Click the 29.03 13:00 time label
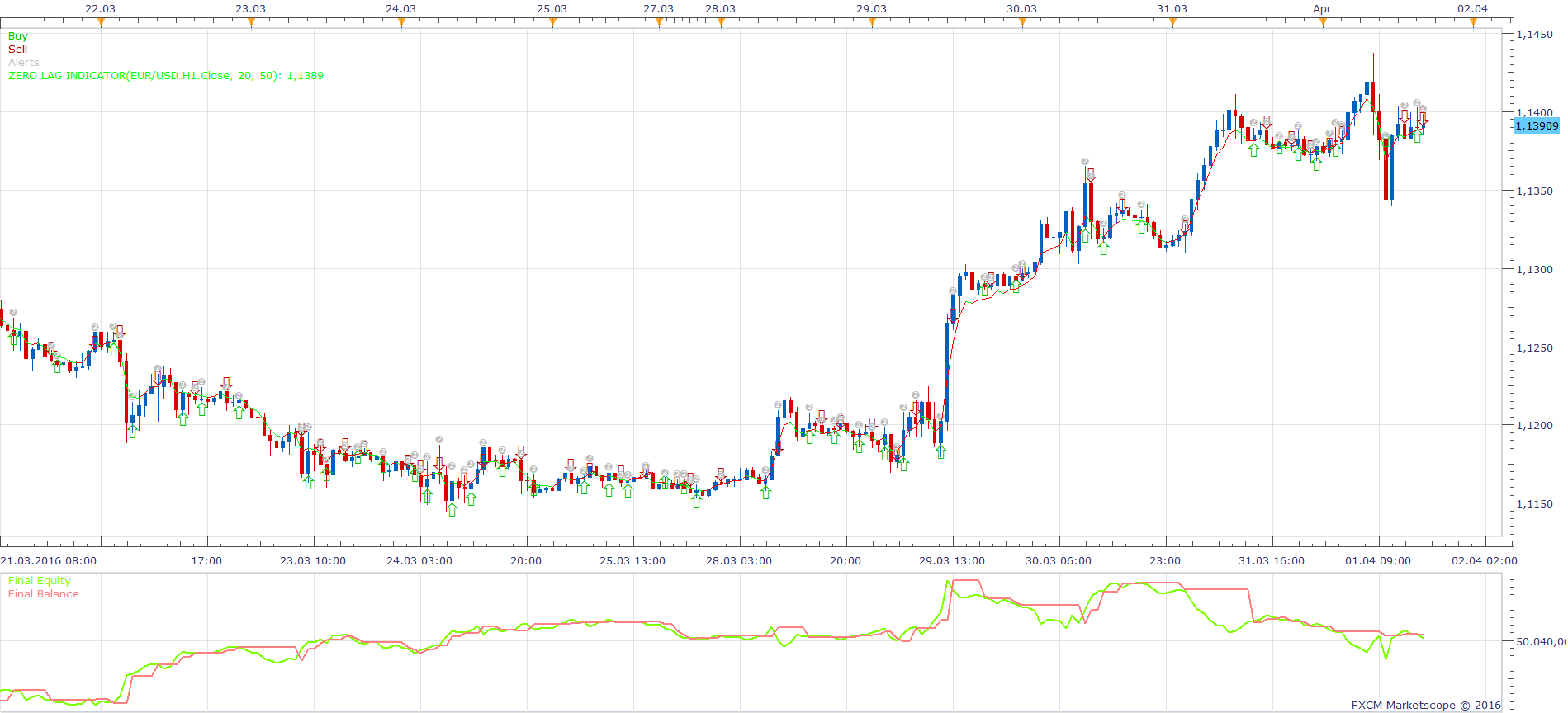Viewport: 1568px width, 713px height. 952,561
